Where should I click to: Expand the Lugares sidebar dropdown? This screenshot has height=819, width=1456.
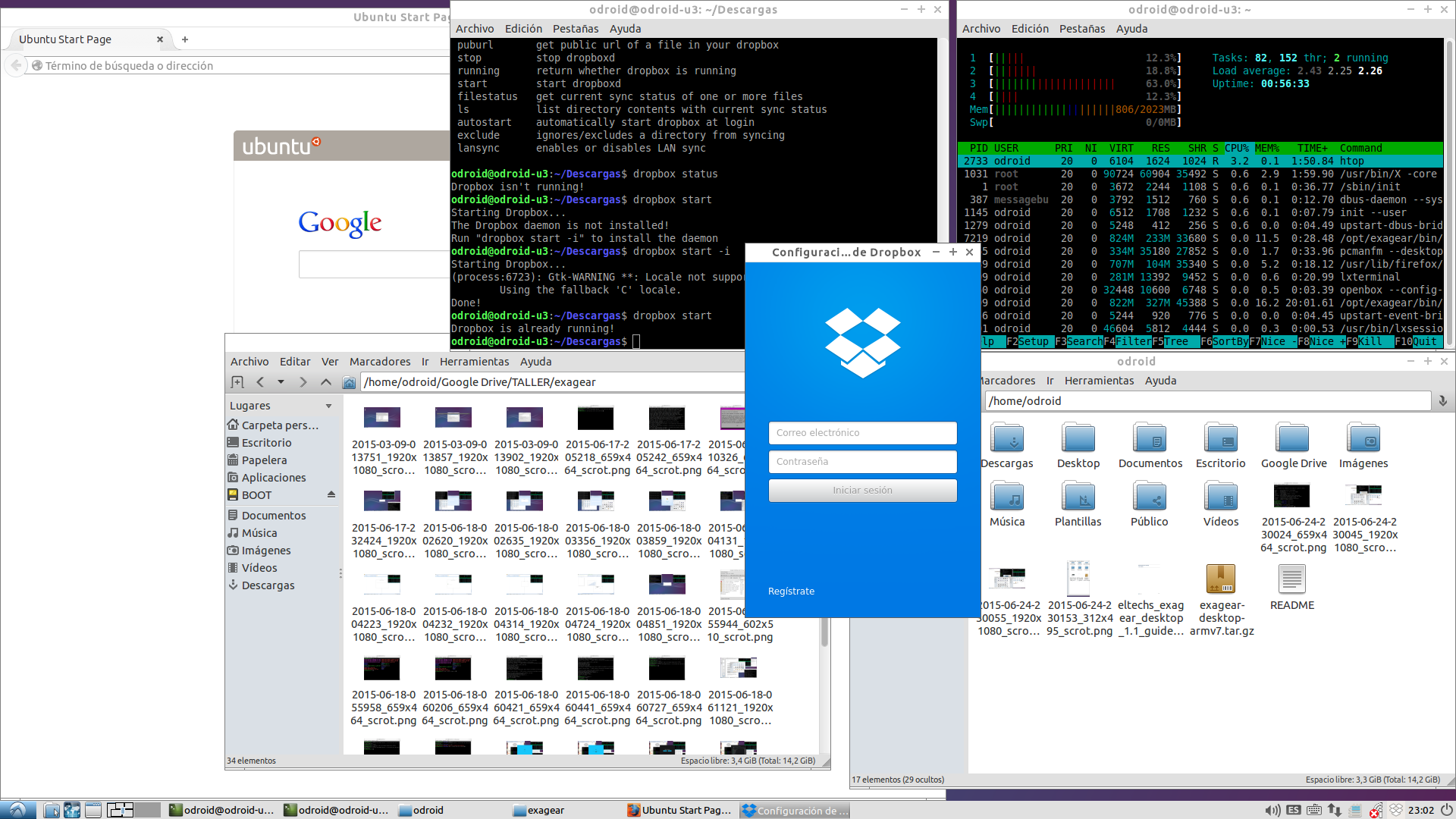[x=328, y=406]
